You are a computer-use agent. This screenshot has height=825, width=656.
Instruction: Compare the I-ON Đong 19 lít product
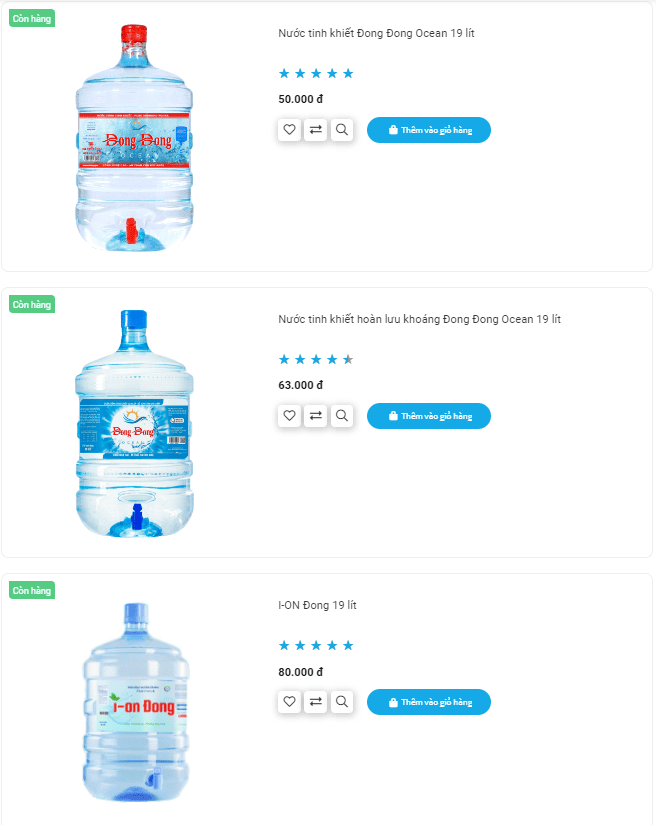(x=316, y=702)
